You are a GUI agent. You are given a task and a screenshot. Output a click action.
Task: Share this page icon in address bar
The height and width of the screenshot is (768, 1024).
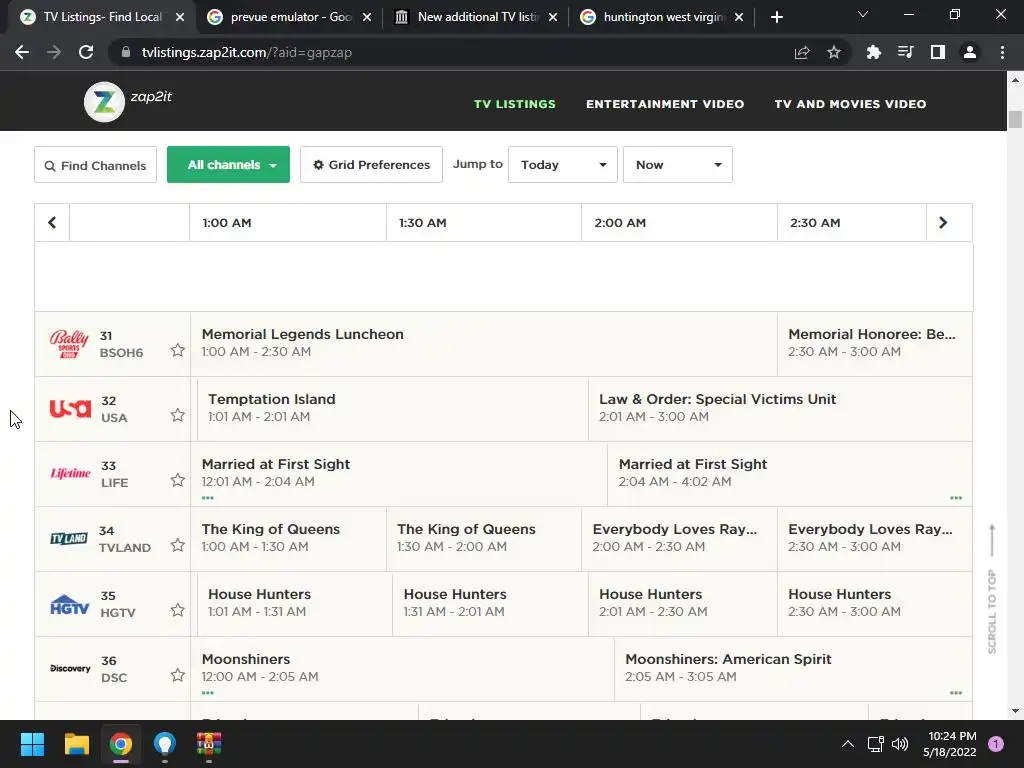(802, 52)
